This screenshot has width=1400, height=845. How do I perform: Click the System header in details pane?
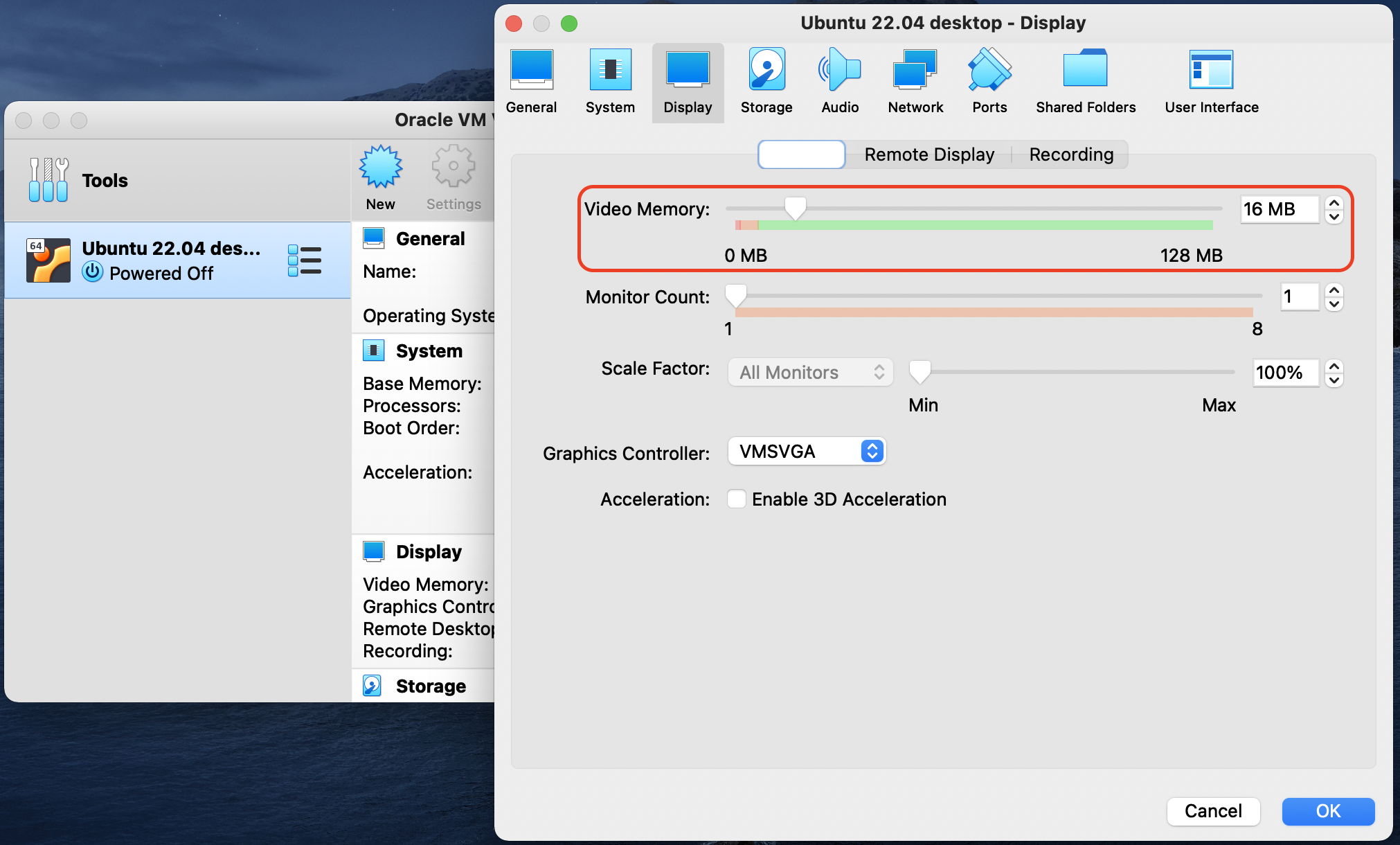(x=429, y=351)
